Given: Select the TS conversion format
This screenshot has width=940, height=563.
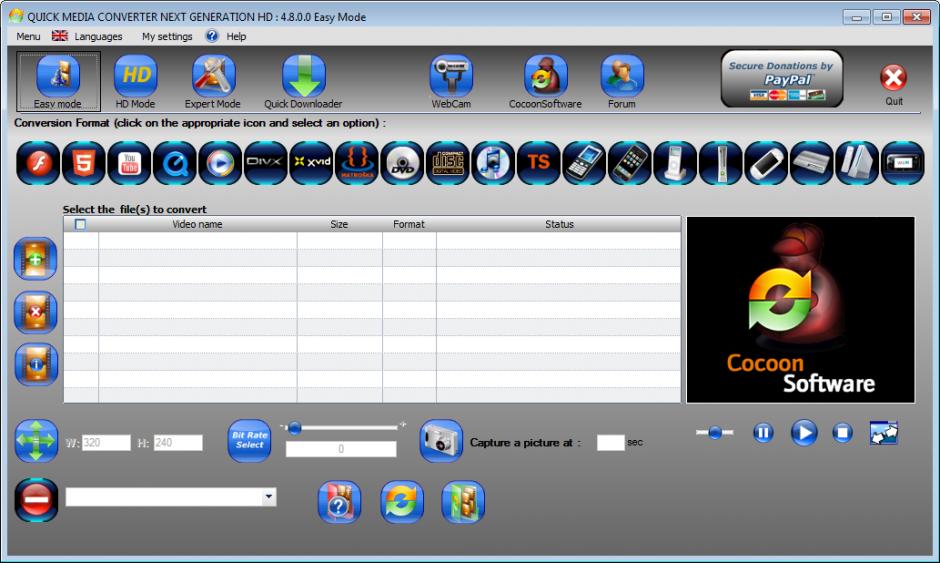Looking at the screenshot, I should (x=538, y=162).
